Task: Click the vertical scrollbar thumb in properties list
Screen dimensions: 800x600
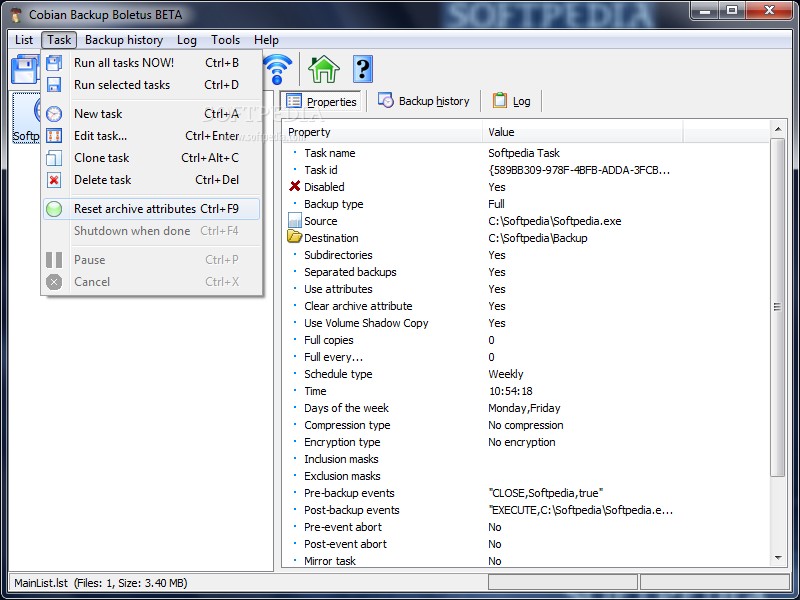Action: [x=778, y=307]
